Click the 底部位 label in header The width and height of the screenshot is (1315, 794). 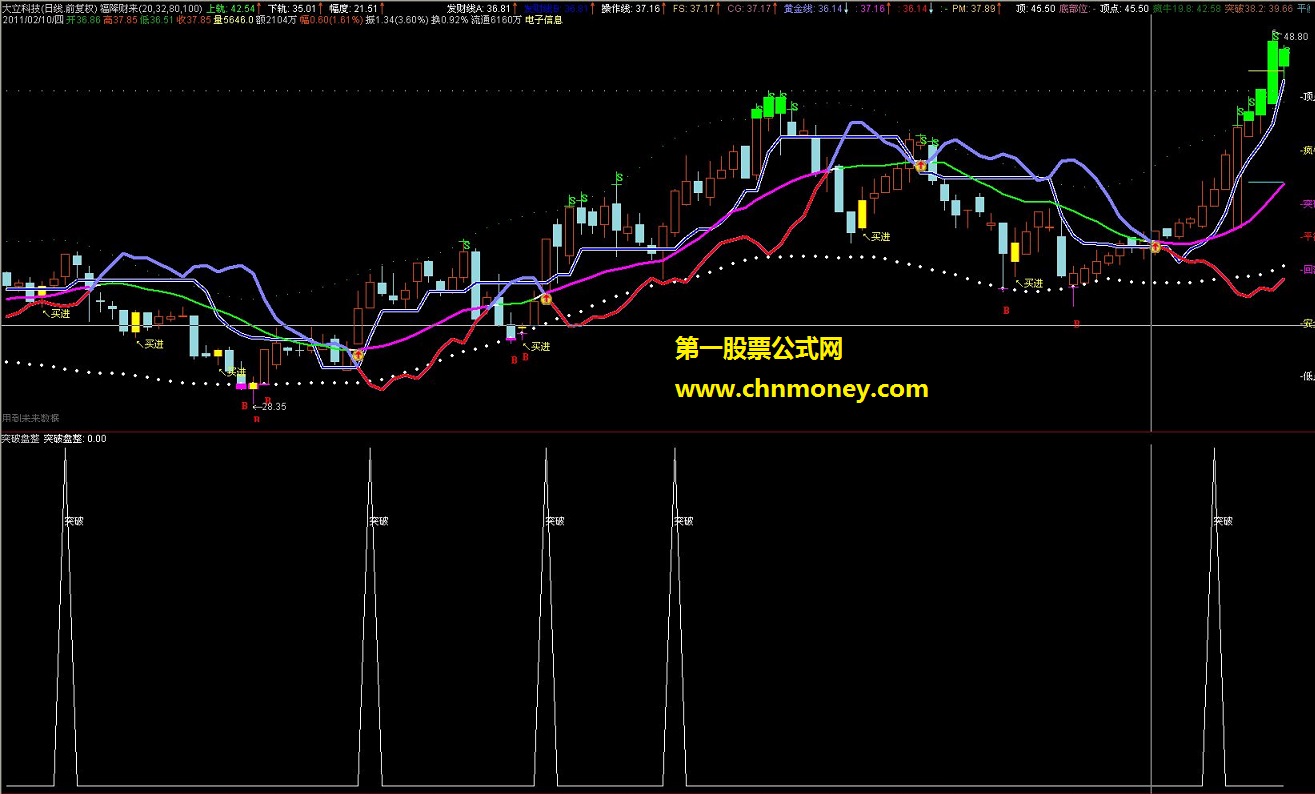pos(1075,7)
